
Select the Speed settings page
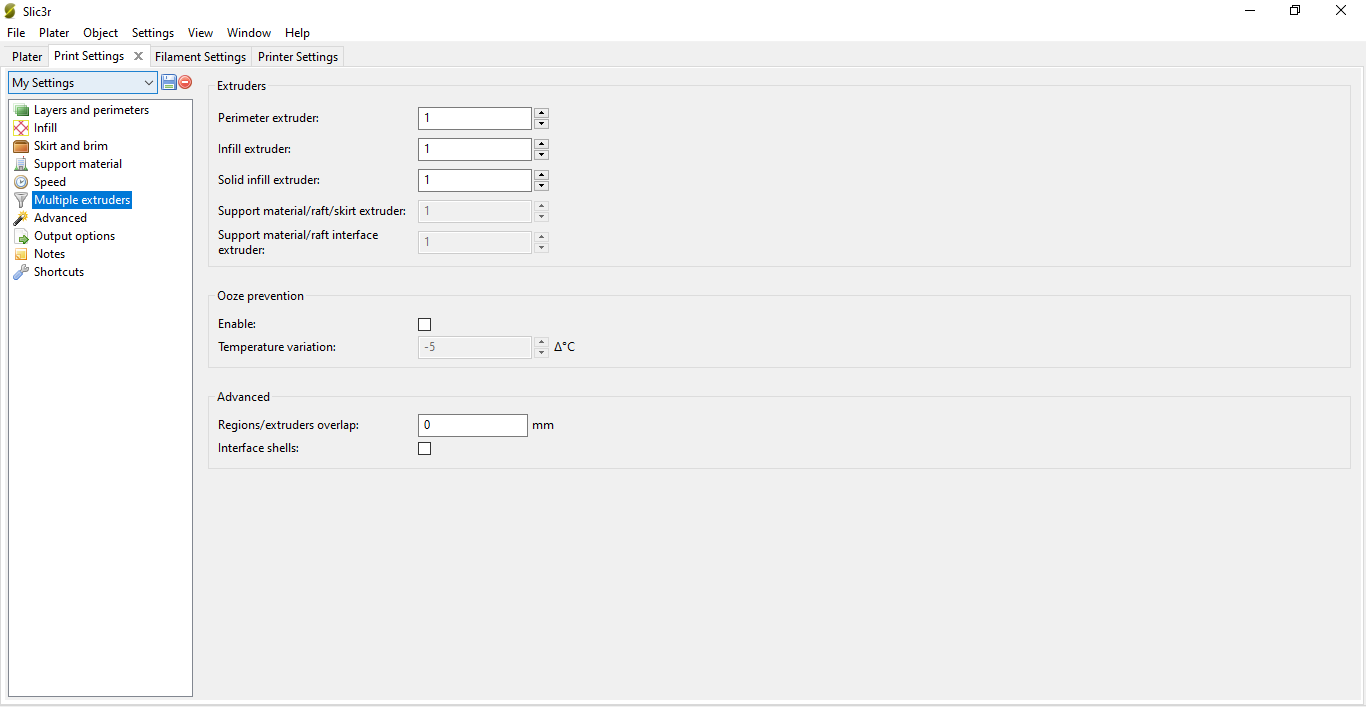[50, 182]
